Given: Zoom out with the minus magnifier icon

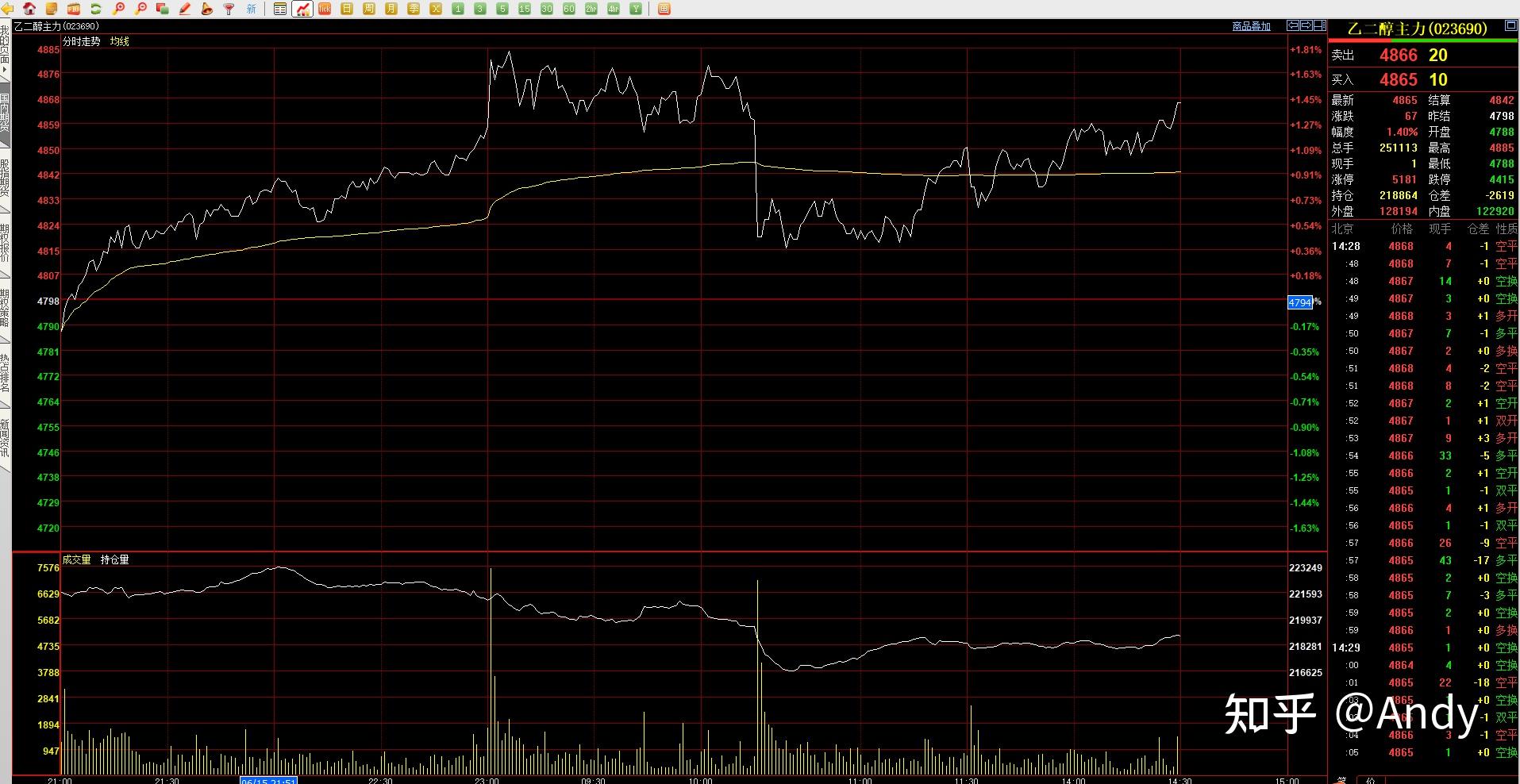Looking at the screenshot, I should [x=140, y=9].
